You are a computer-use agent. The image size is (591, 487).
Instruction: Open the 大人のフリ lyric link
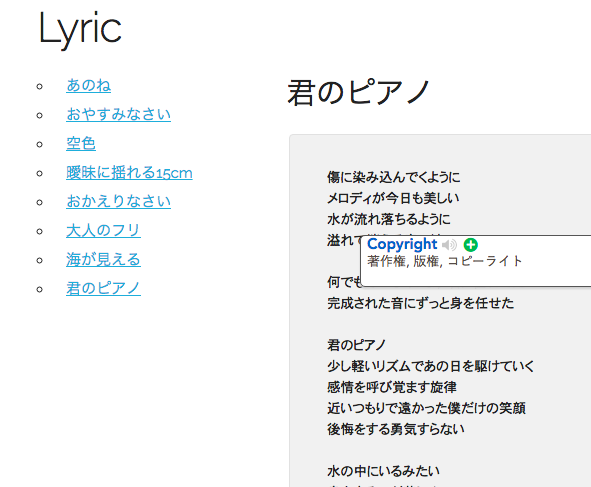(x=104, y=230)
